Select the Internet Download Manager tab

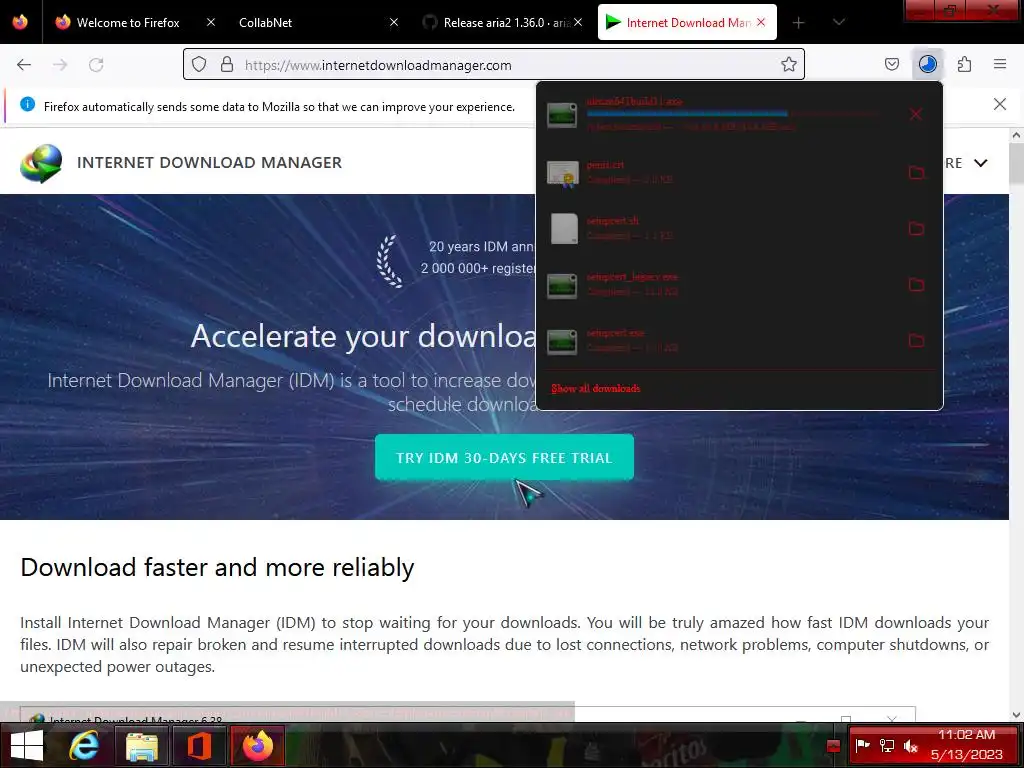[x=687, y=22]
